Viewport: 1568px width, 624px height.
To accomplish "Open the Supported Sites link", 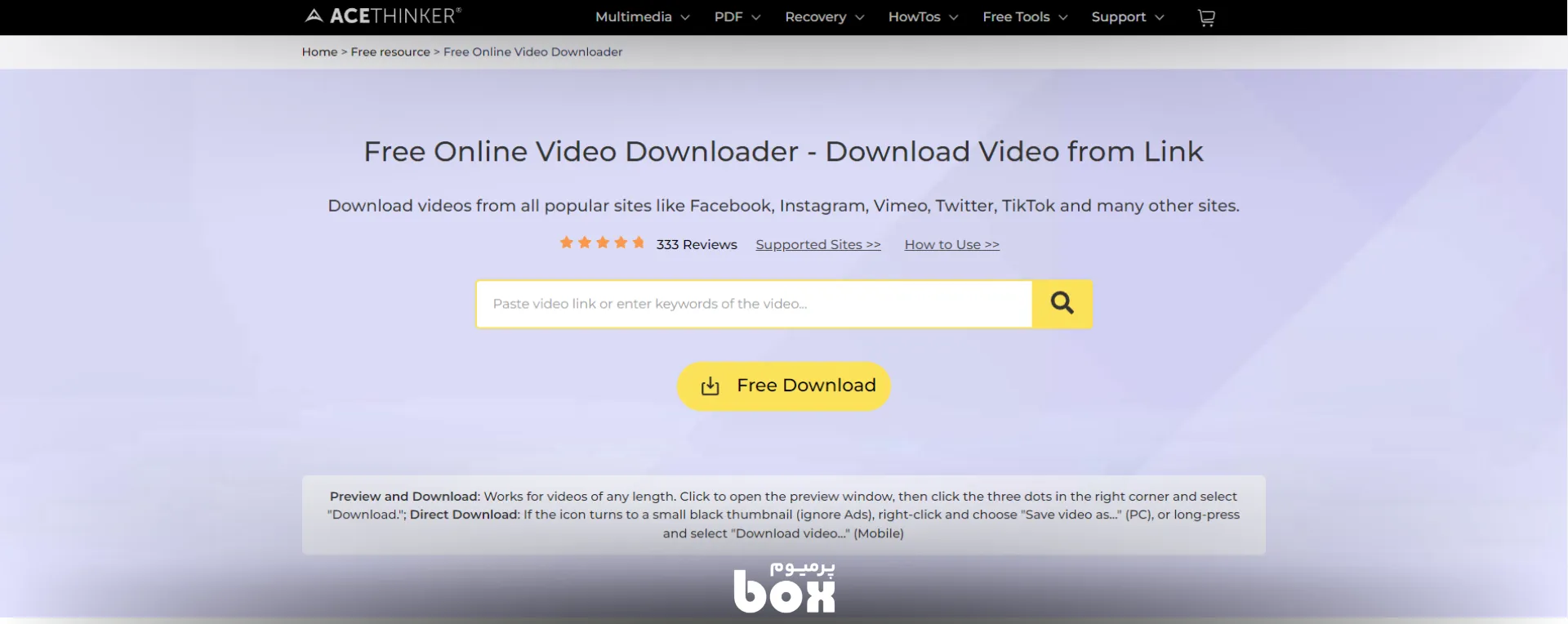I will [818, 244].
